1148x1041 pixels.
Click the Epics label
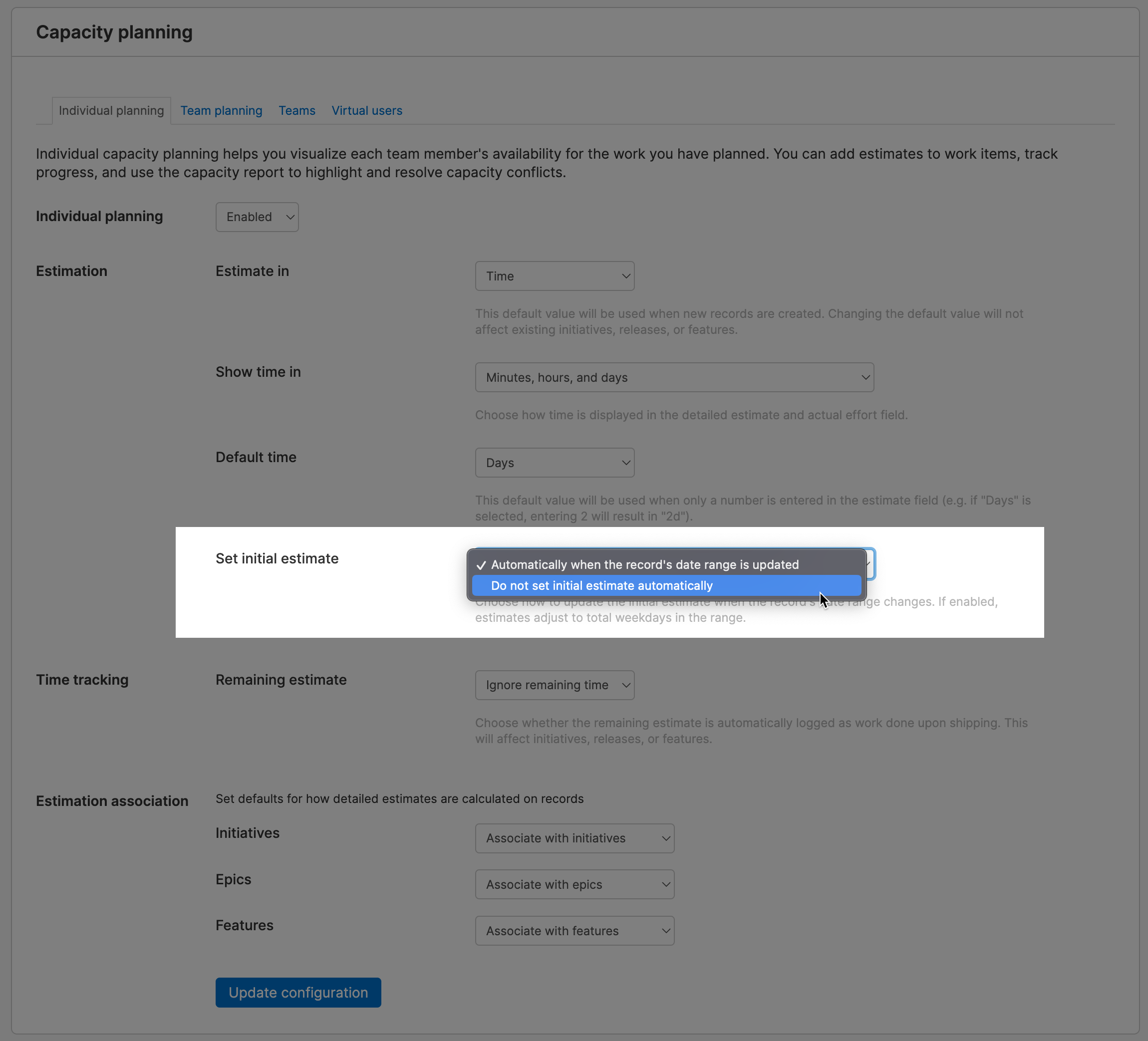point(233,879)
